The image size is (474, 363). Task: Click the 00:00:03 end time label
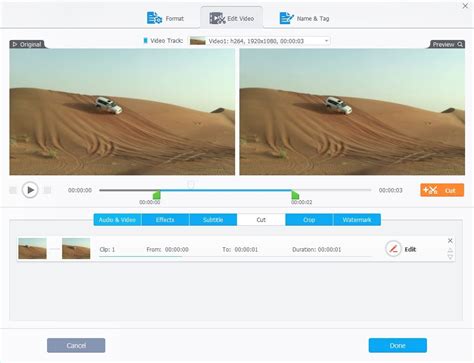click(390, 190)
